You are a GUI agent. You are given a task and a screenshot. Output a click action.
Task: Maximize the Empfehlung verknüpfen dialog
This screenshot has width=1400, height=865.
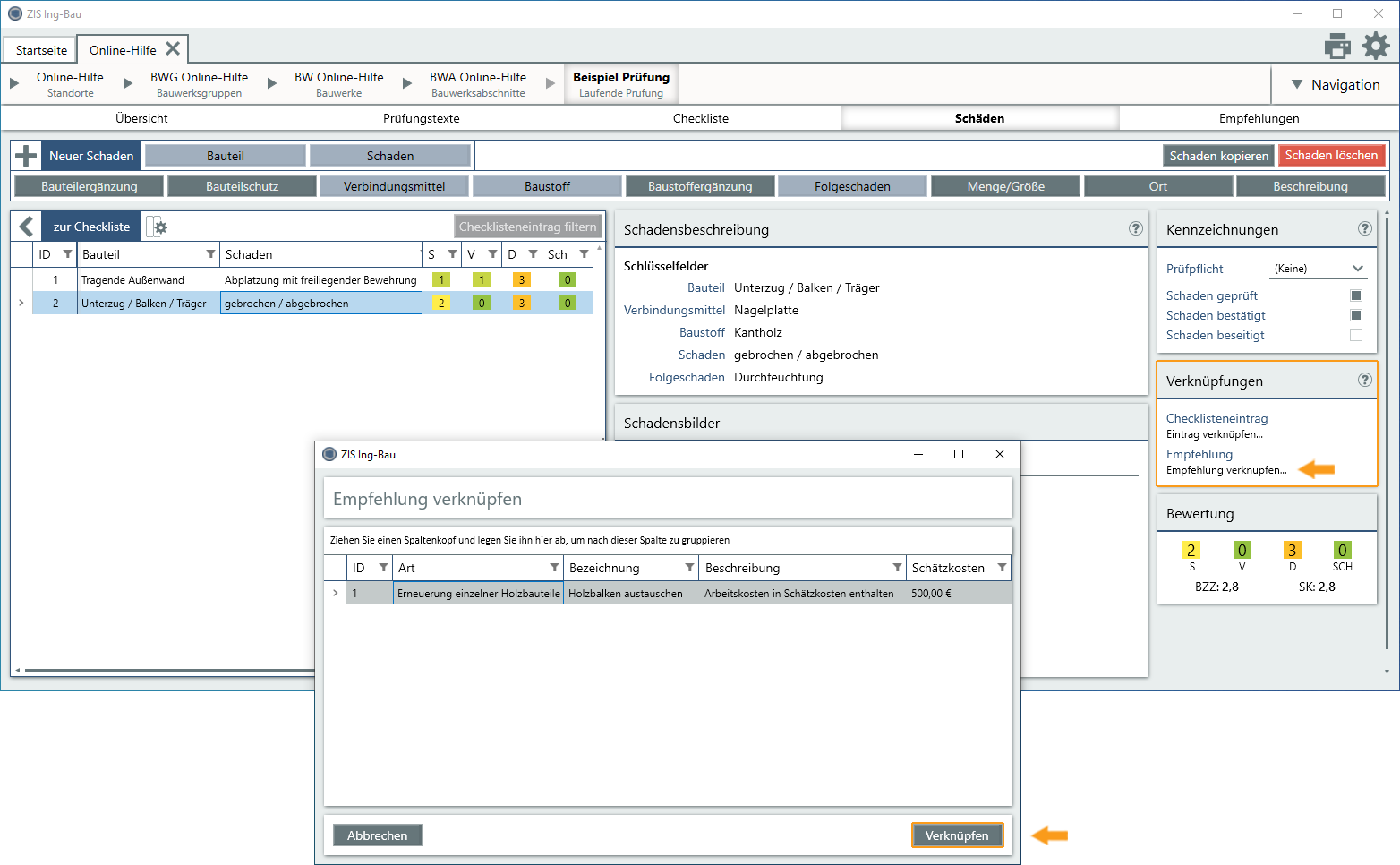(959, 454)
